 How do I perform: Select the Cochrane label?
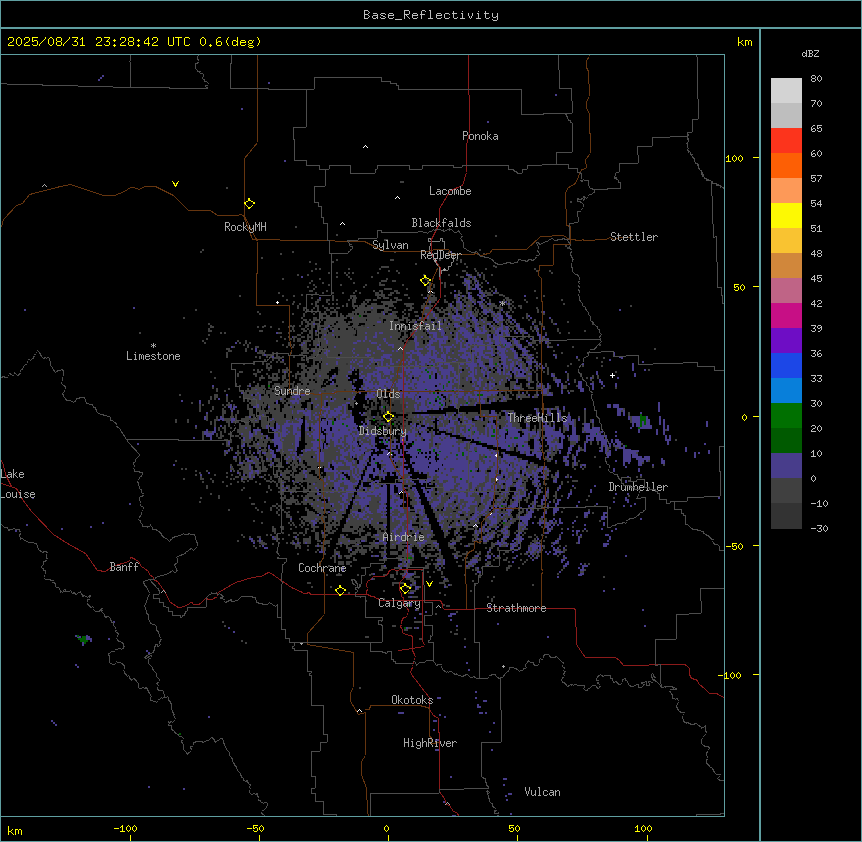click(x=322, y=568)
